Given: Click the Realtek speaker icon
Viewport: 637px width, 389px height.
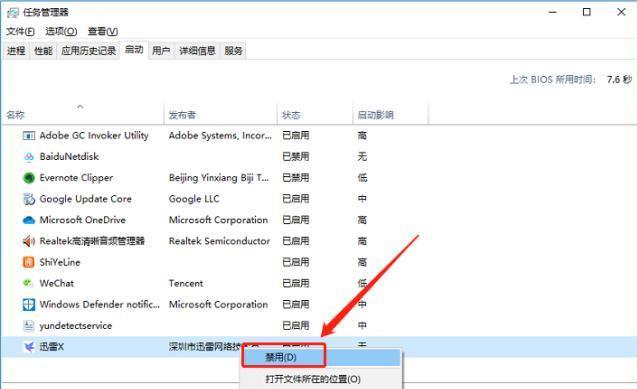Looking at the screenshot, I should [x=28, y=241].
